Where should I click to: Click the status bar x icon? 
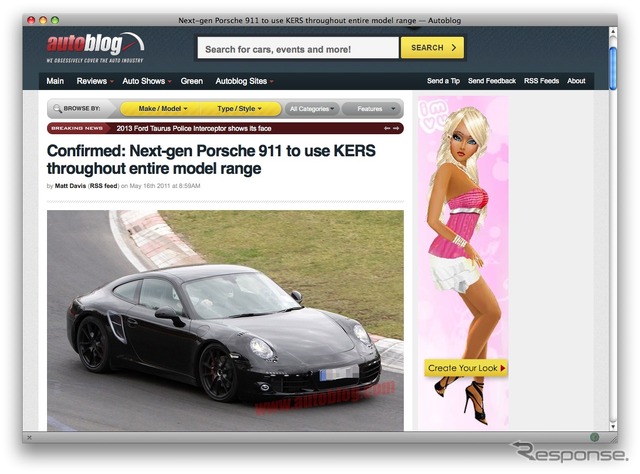pyautogui.click(x=29, y=437)
